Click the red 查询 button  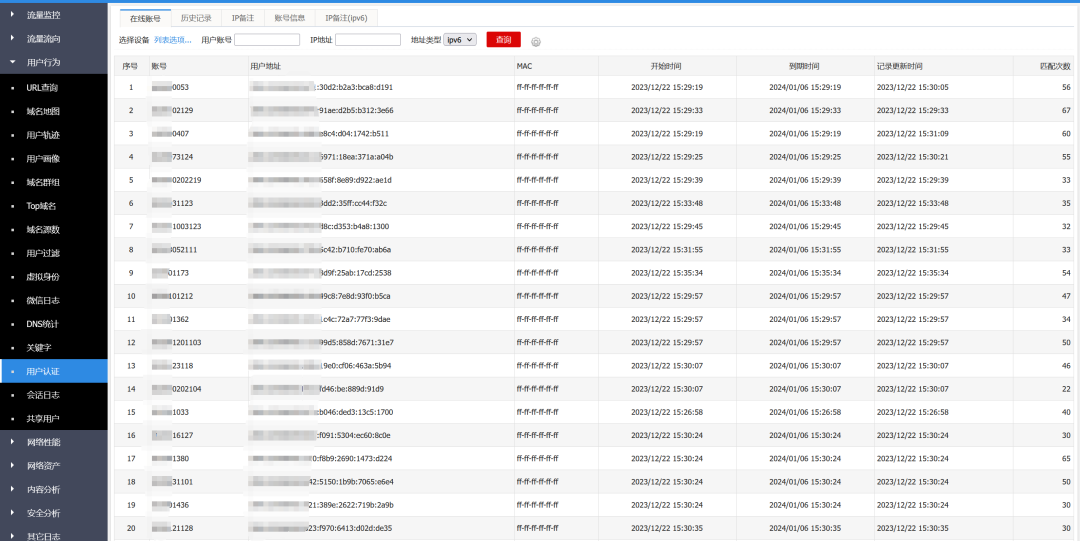(503, 40)
